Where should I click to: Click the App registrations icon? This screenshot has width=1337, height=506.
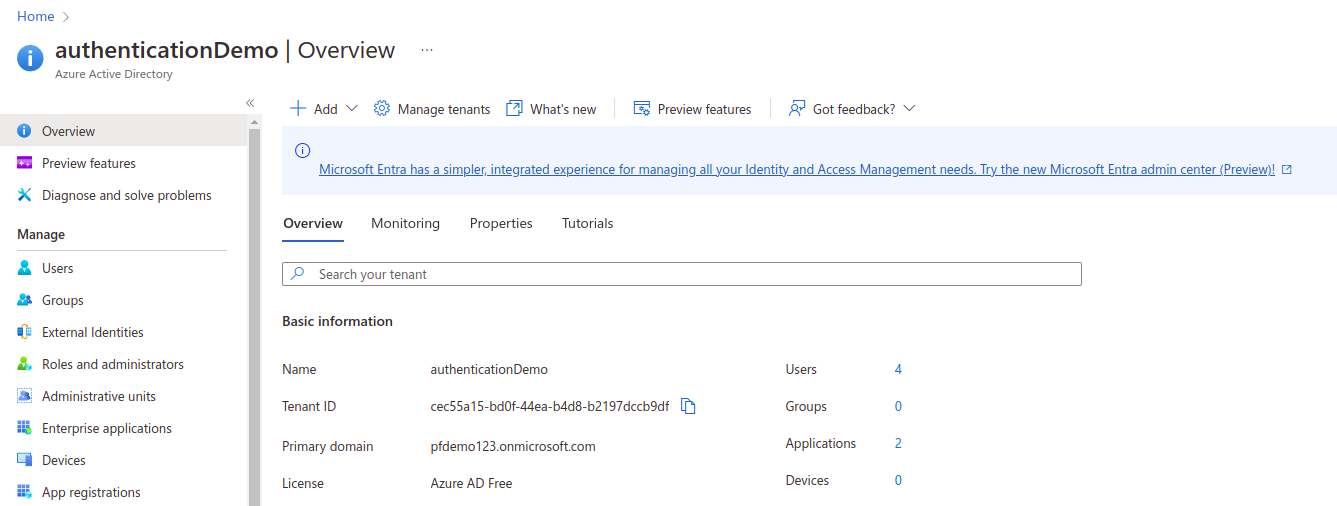point(25,492)
